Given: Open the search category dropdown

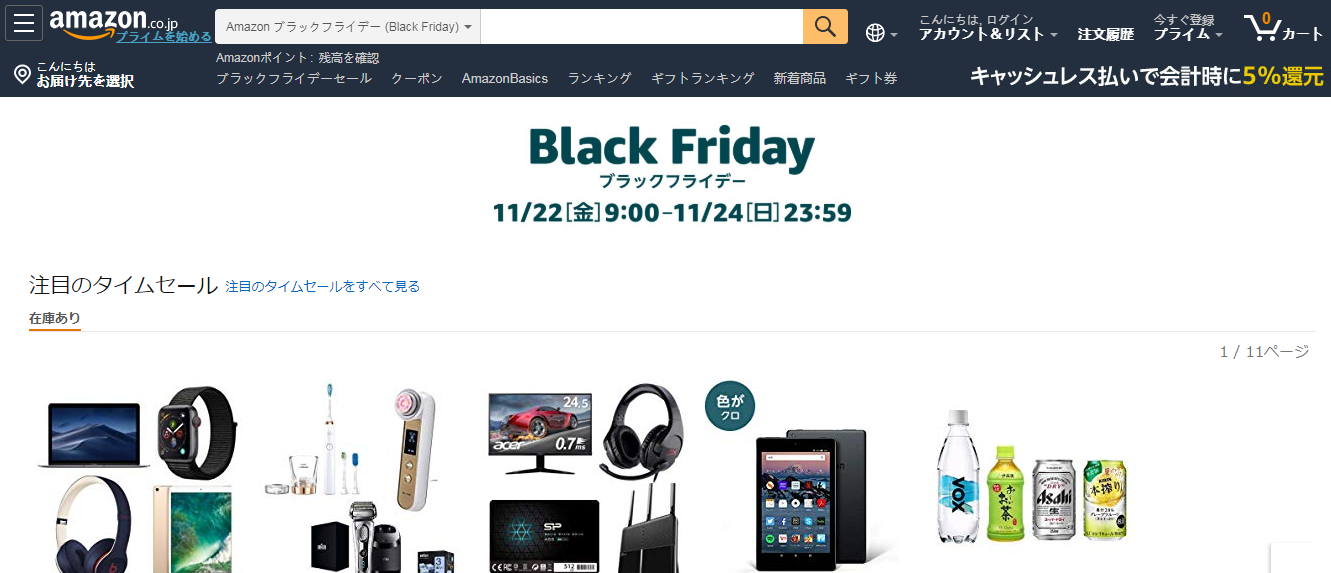Looking at the screenshot, I should [348, 26].
